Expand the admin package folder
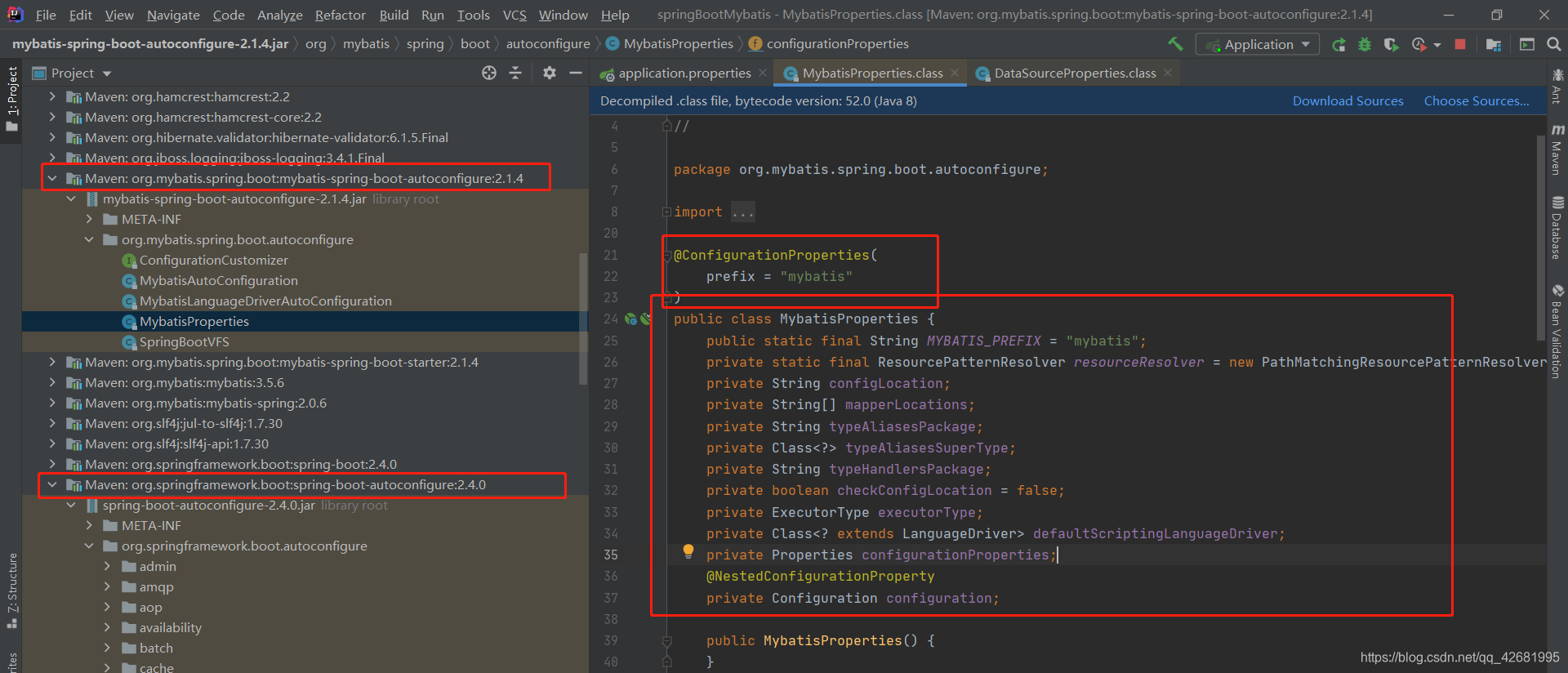The width and height of the screenshot is (1568, 673). tap(107, 566)
